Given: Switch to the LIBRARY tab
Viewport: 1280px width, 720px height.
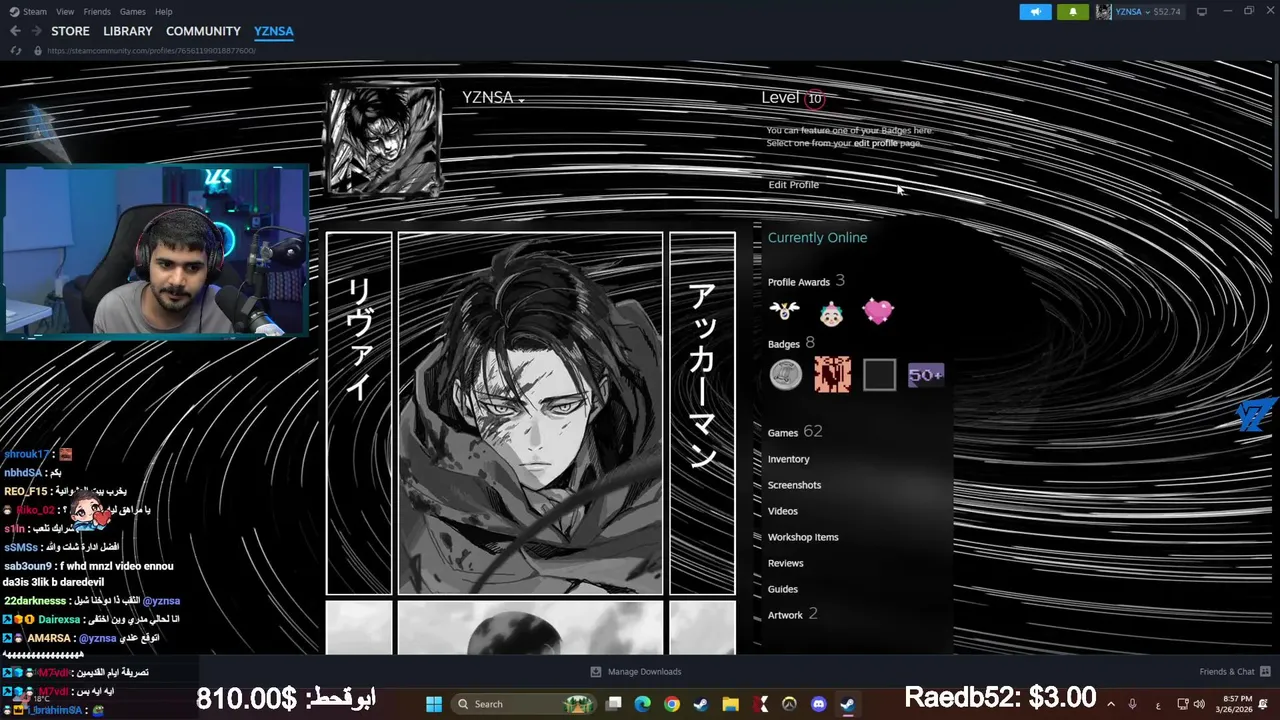Looking at the screenshot, I should pos(128,31).
